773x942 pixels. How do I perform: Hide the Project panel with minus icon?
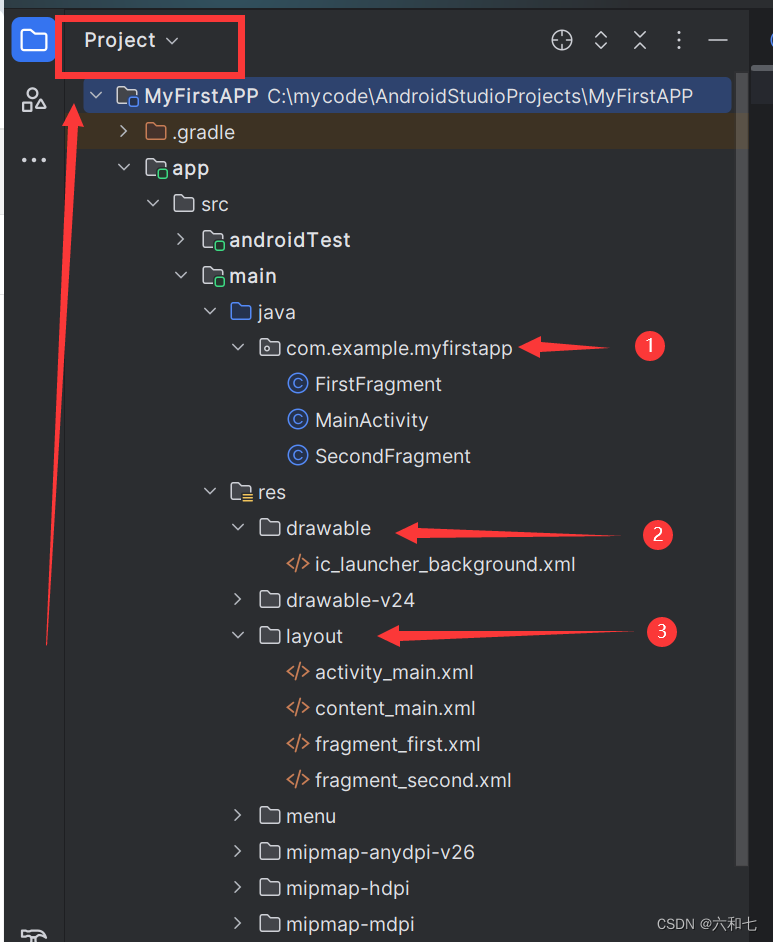point(718,40)
